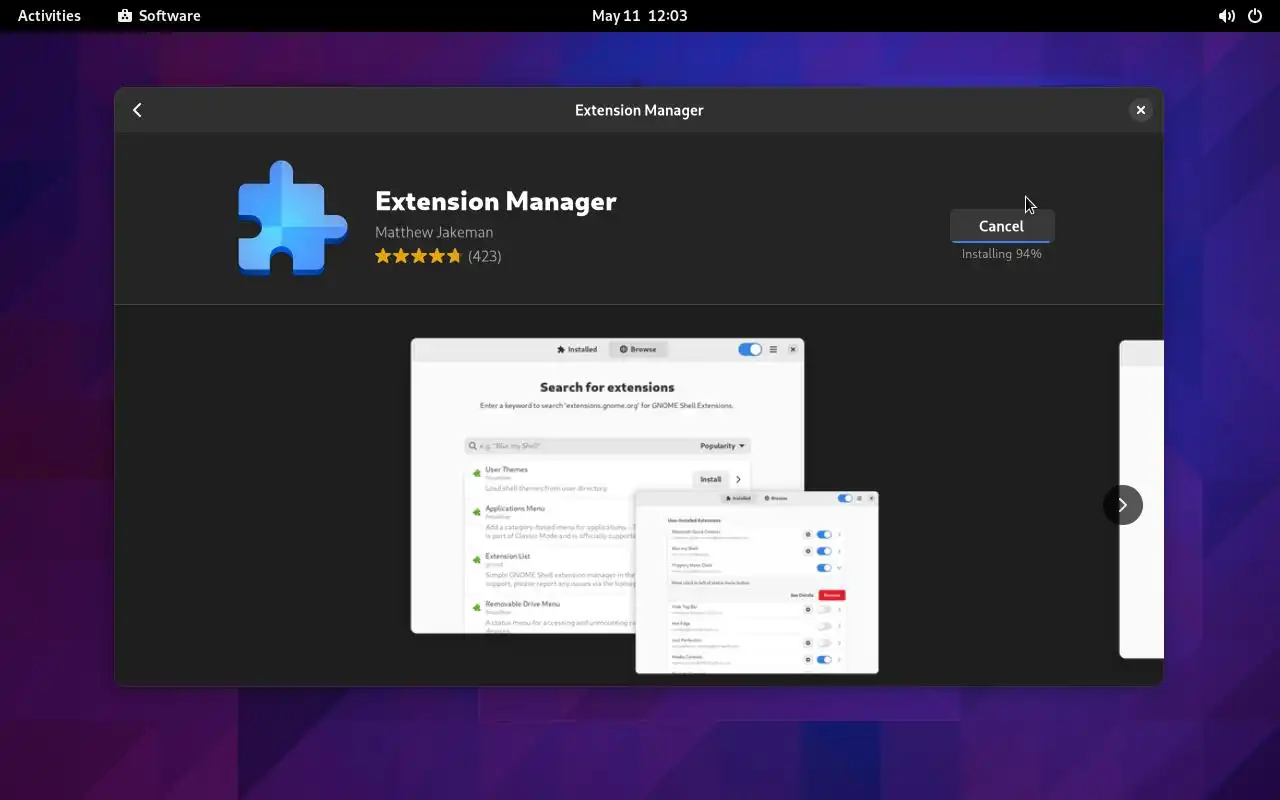
Task: Close the Extension Manager details window
Action: tap(1140, 110)
